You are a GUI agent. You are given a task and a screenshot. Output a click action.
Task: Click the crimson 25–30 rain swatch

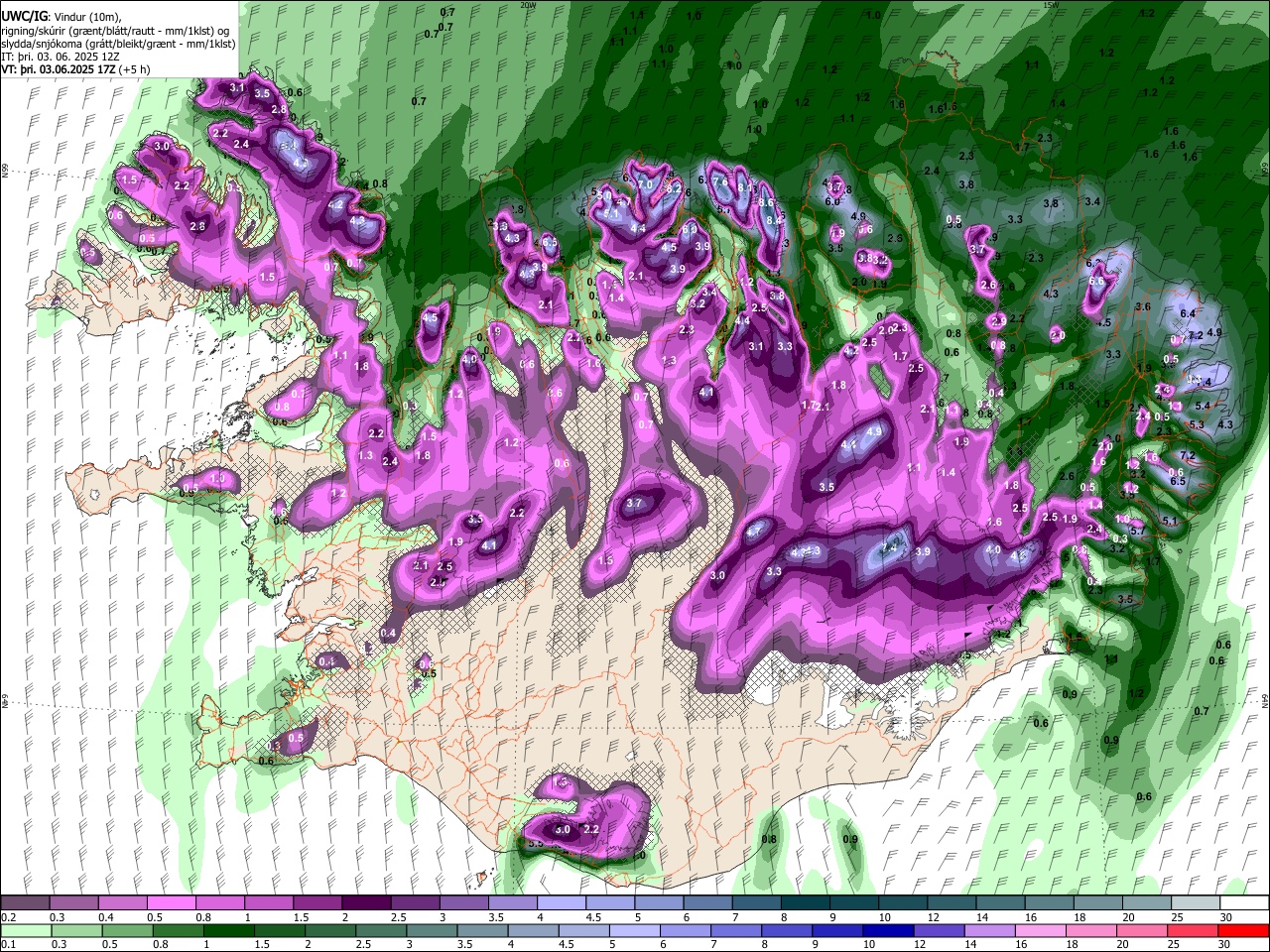pos(1193,930)
